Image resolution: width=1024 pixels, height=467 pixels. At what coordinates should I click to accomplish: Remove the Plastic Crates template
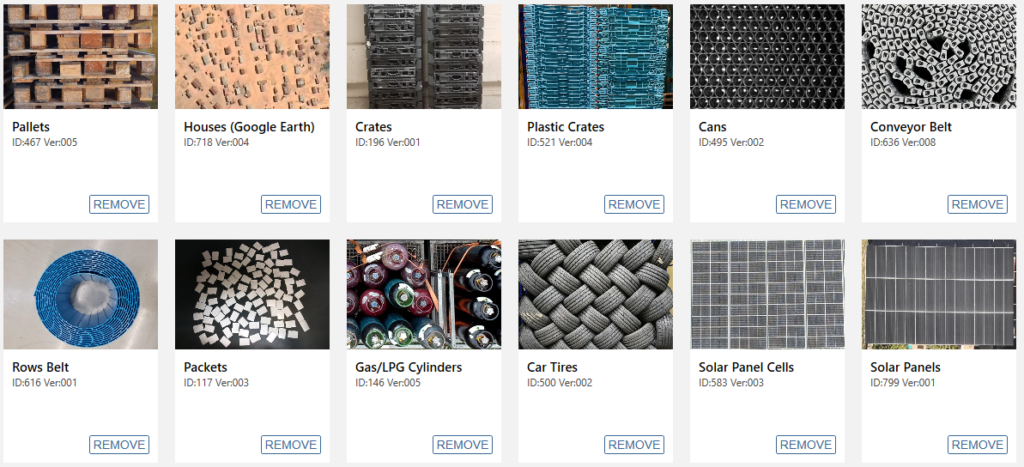point(634,204)
